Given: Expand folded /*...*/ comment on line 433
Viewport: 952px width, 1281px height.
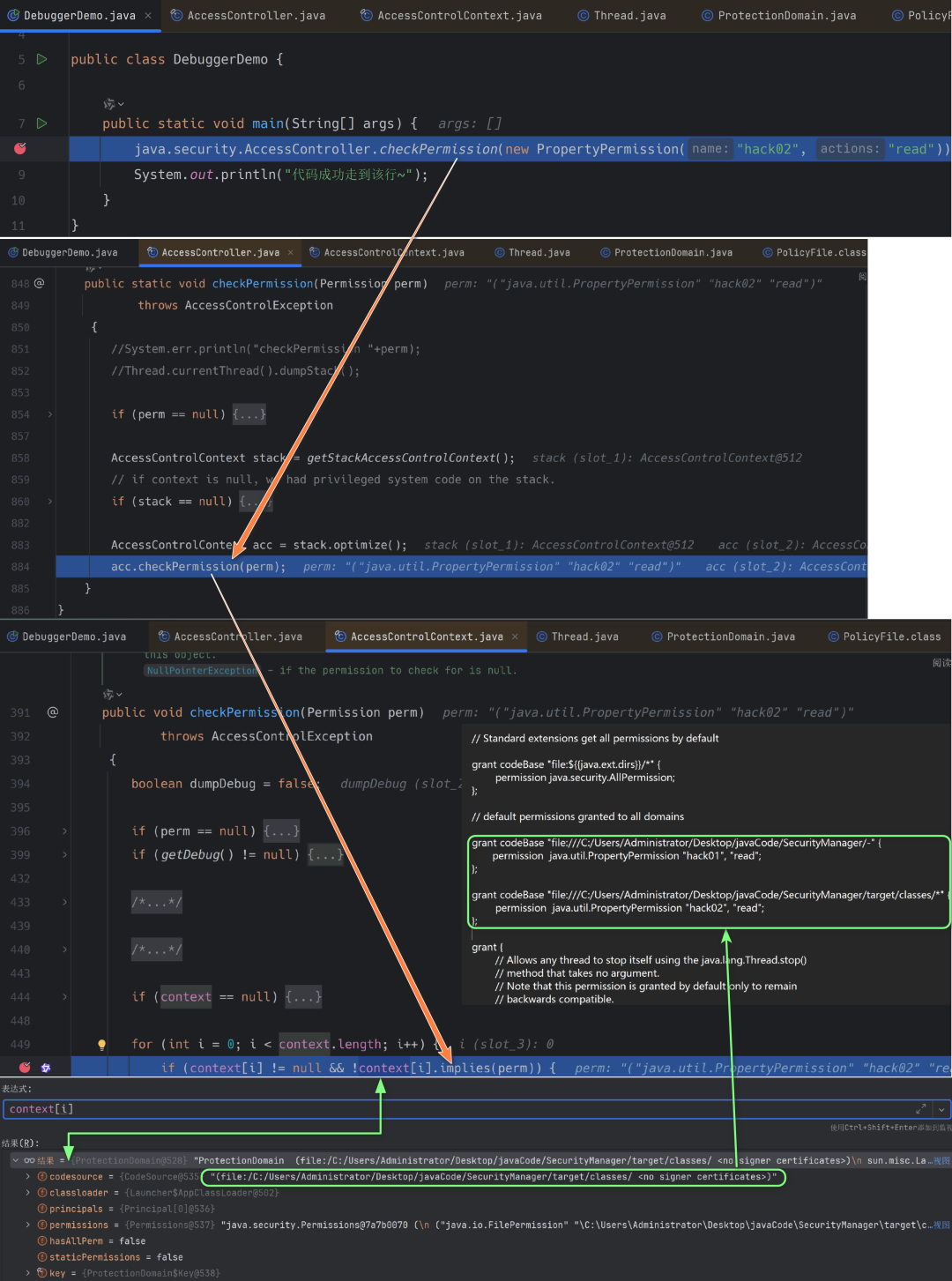Looking at the screenshot, I should (x=157, y=902).
